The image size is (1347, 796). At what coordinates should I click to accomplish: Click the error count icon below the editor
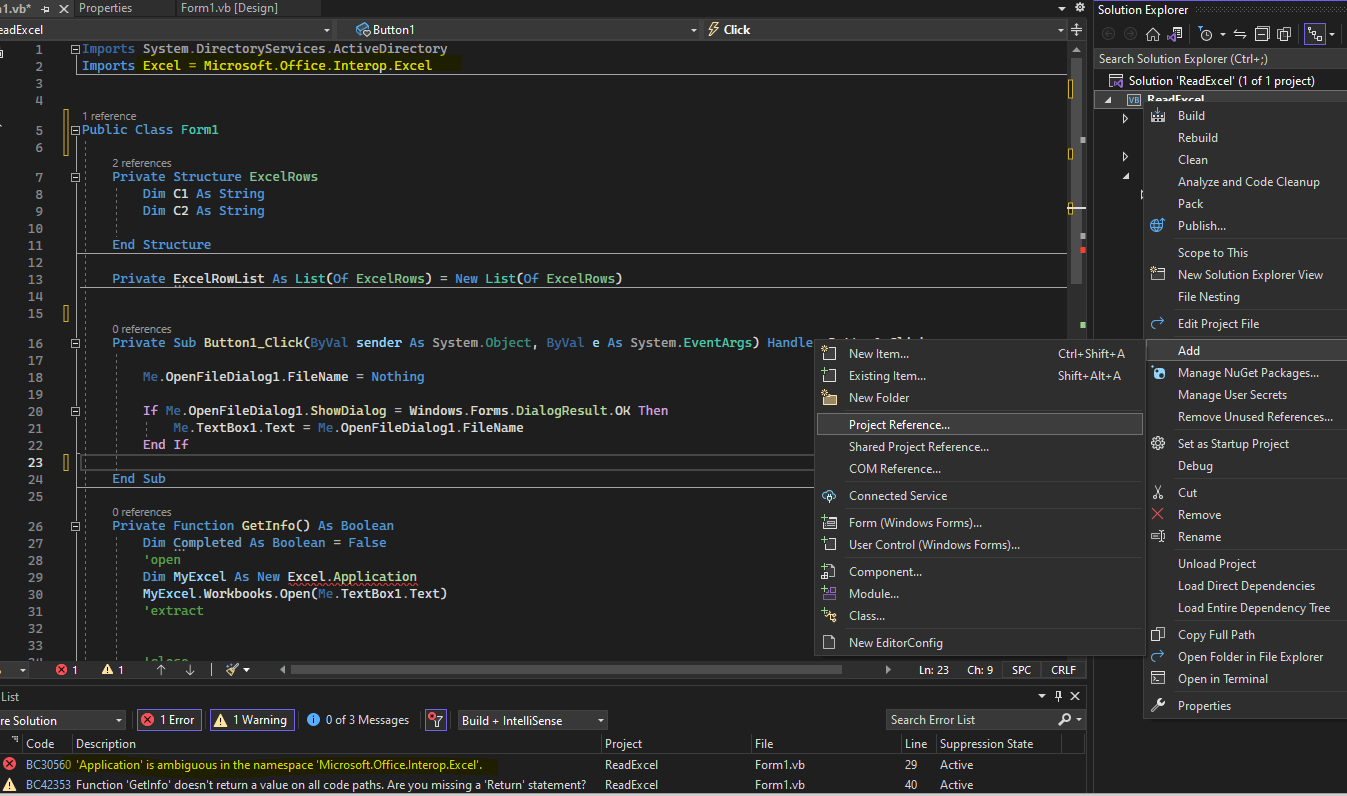(60, 670)
